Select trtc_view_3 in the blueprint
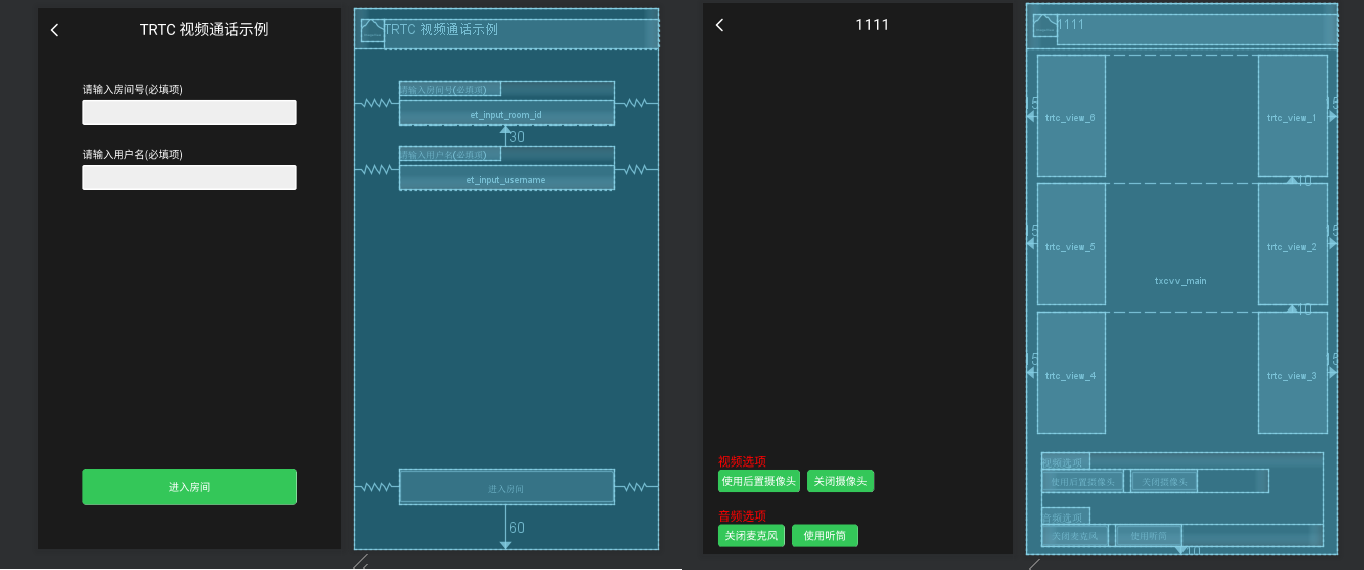This screenshot has width=1364, height=570. click(x=1292, y=373)
